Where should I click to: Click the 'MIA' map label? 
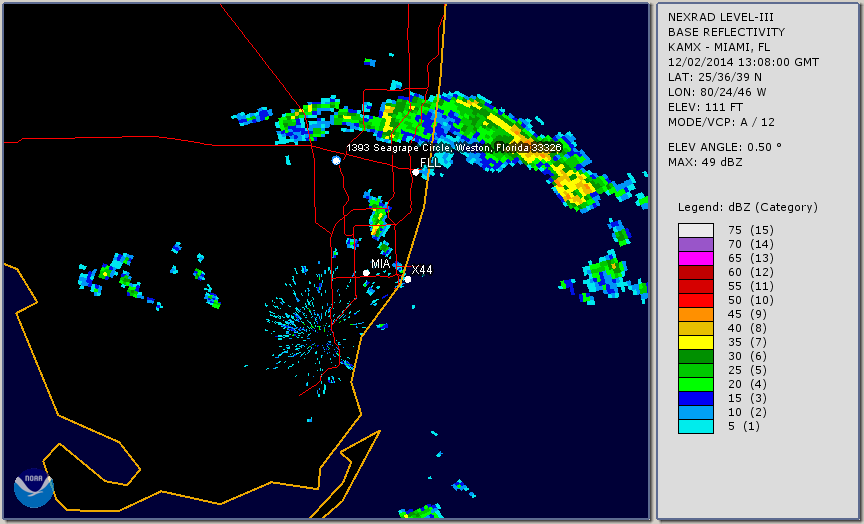pyautogui.click(x=380, y=264)
